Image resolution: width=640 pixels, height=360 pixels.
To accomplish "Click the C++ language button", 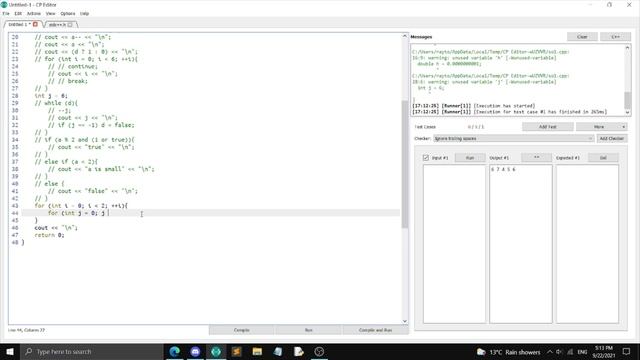I will coord(616,37).
